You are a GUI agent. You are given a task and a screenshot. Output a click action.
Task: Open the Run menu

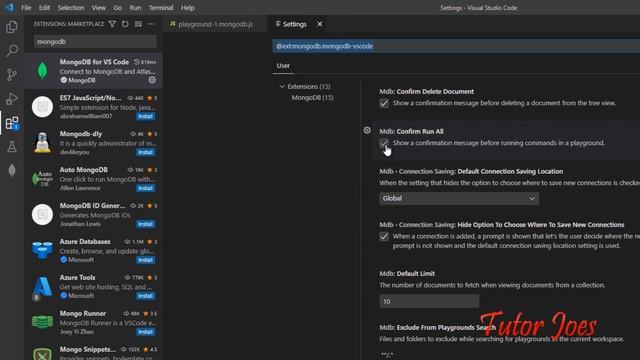(135, 8)
